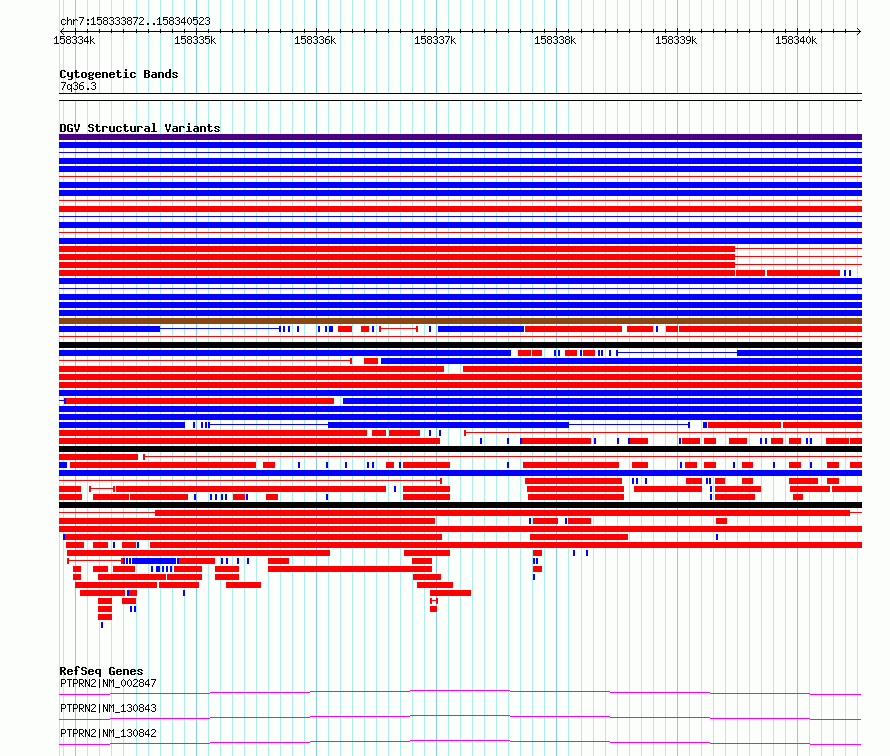Open the DGV Structural Variants track title

140,128
